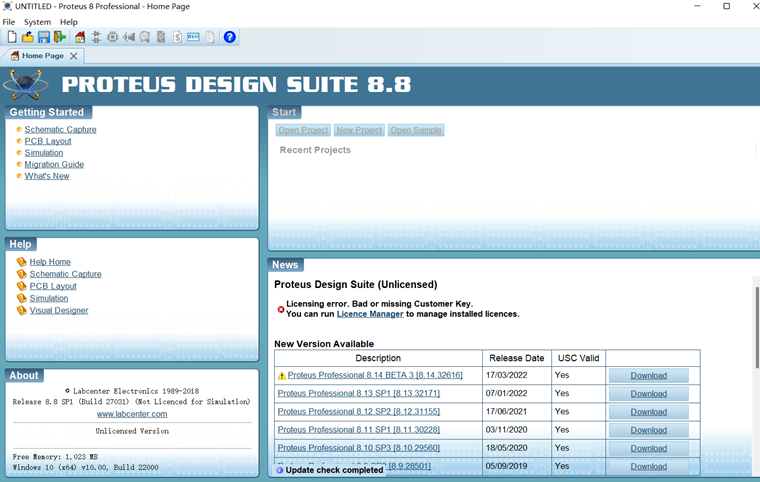Open PCB Layout link in Help panel

(53, 286)
